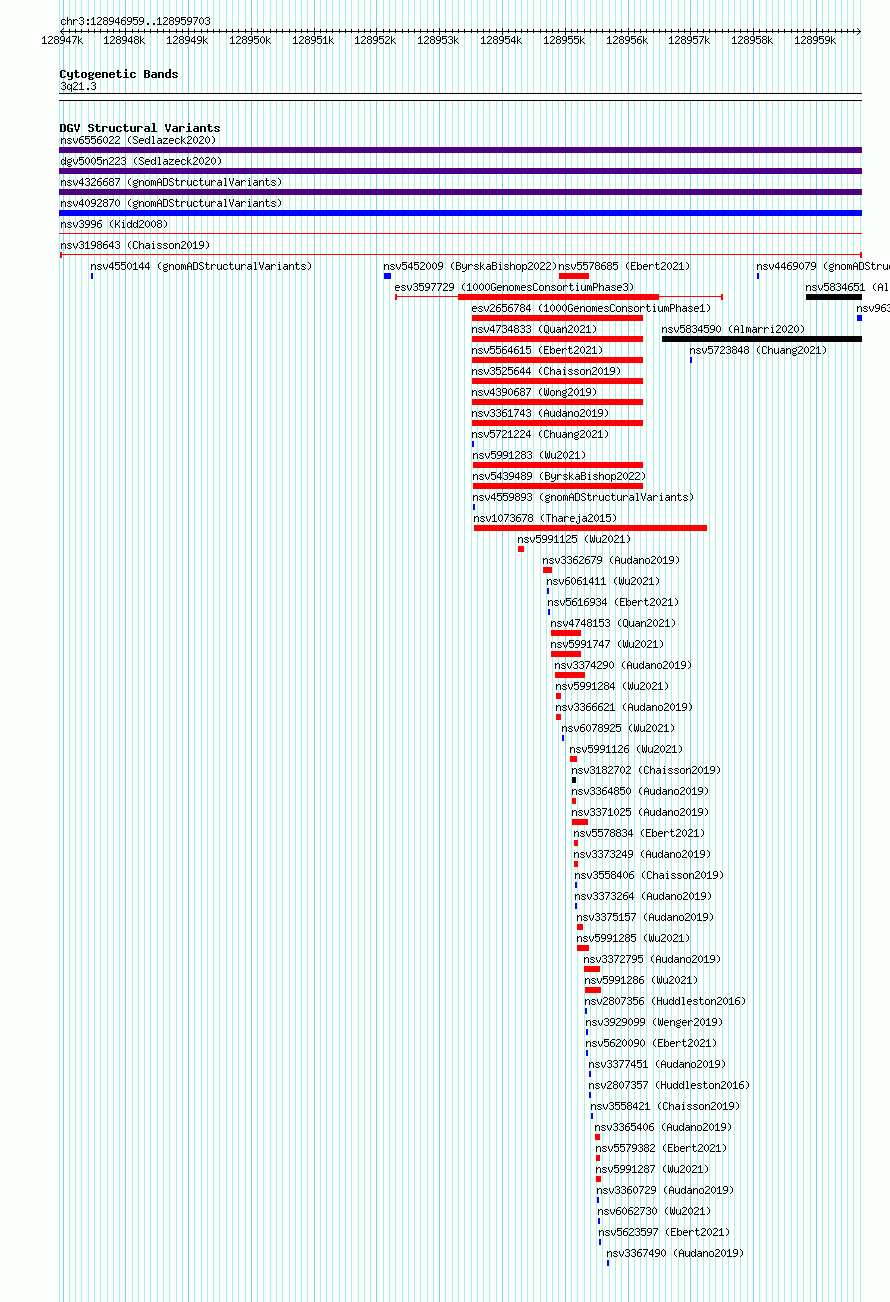Click the 128957k ruler coordinate
The width and height of the screenshot is (890, 1302).
click(x=689, y=40)
